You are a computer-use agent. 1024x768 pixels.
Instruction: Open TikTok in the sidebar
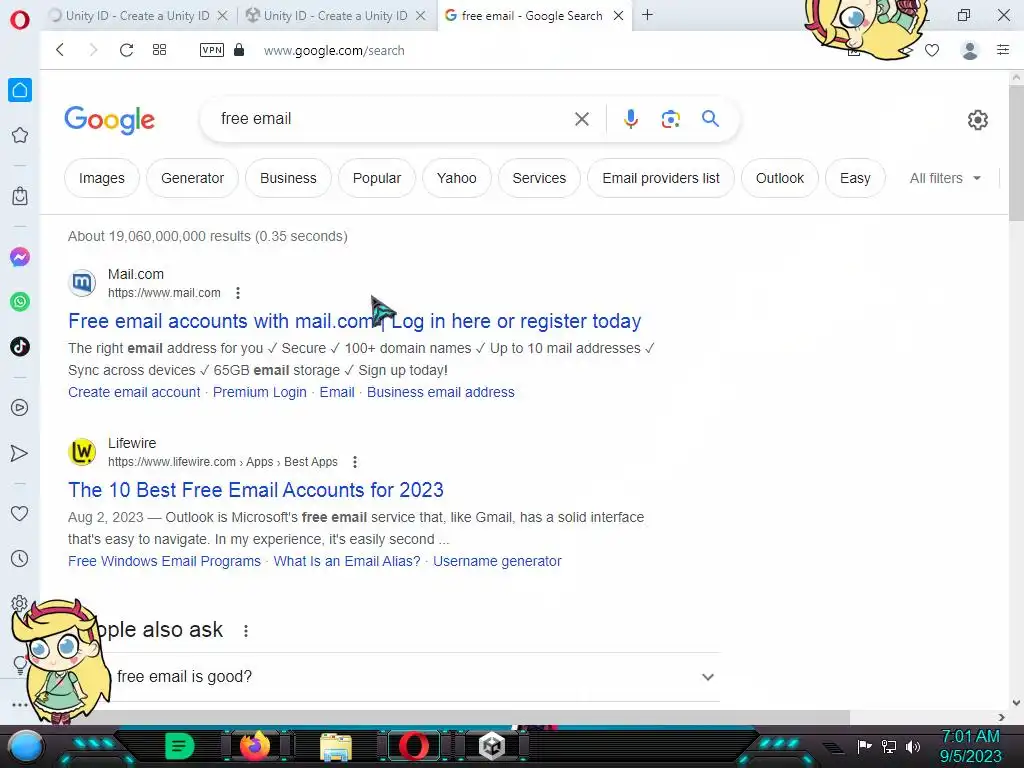click(20, 347)
